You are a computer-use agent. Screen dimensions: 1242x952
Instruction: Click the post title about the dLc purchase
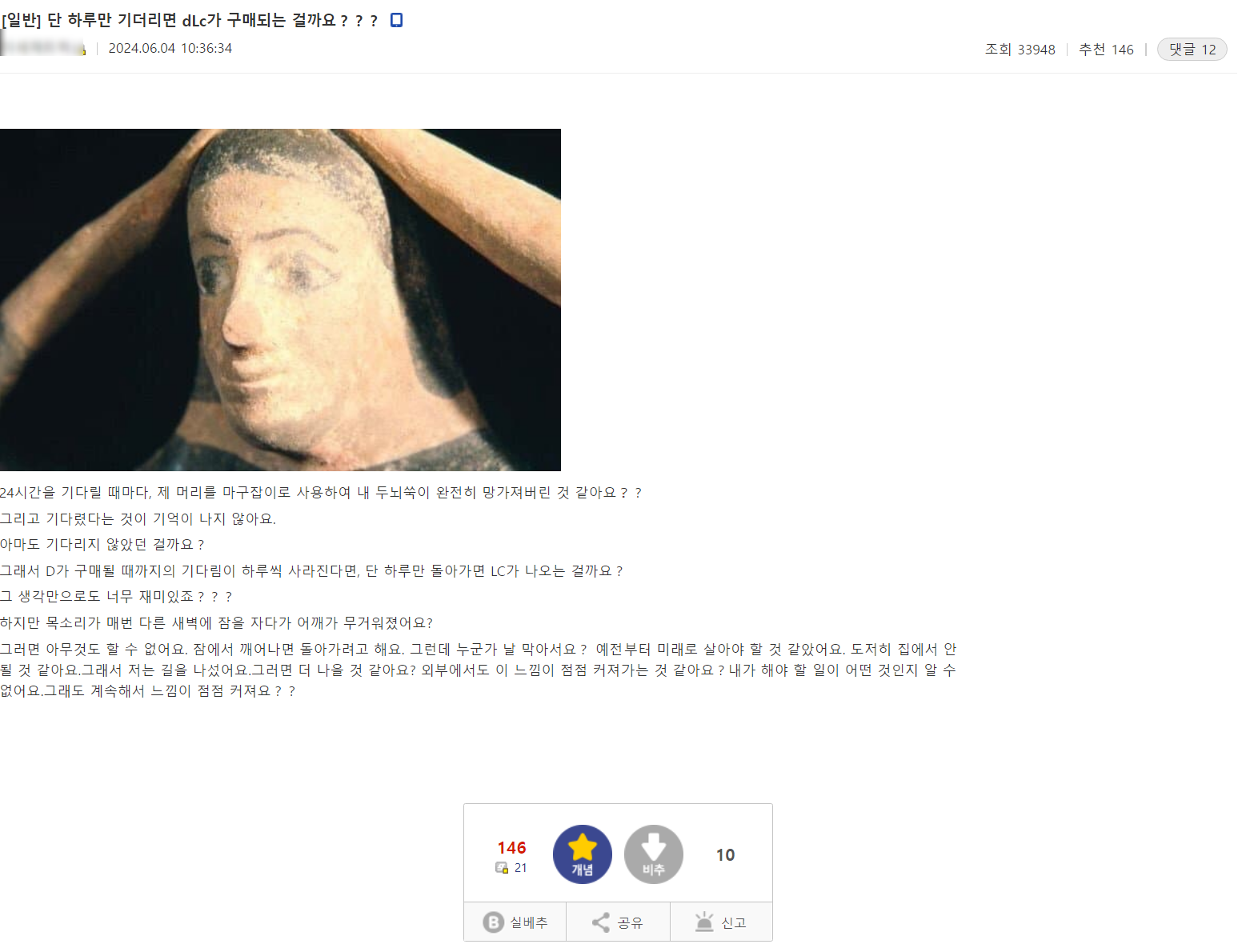pyautogui.click(x=190, y=20)
